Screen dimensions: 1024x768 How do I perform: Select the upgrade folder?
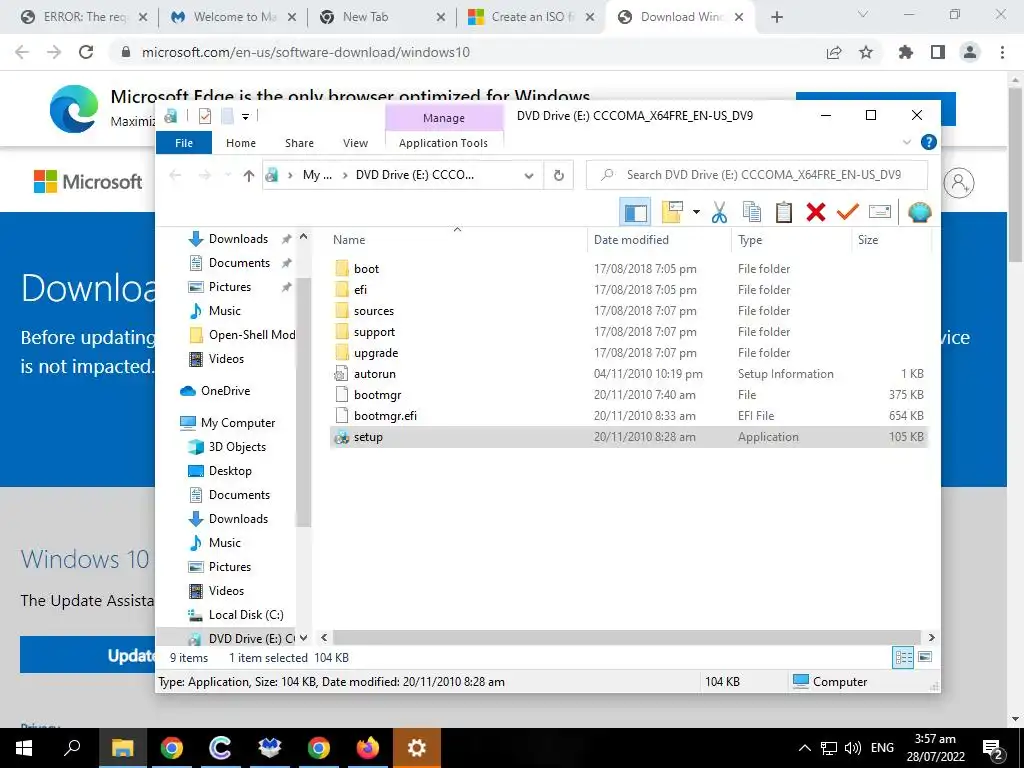pyautogui.click(x=376, y=353)
